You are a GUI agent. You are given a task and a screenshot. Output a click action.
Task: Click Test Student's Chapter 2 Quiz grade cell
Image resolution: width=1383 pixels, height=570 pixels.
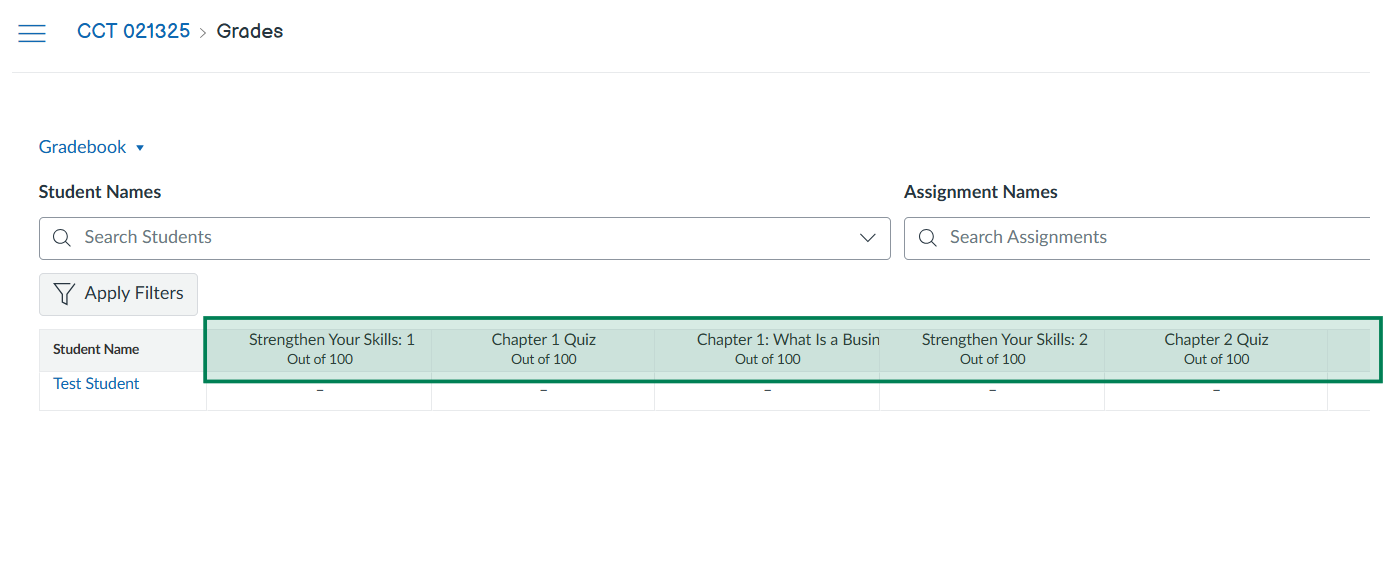click(x=1216, y=391)
